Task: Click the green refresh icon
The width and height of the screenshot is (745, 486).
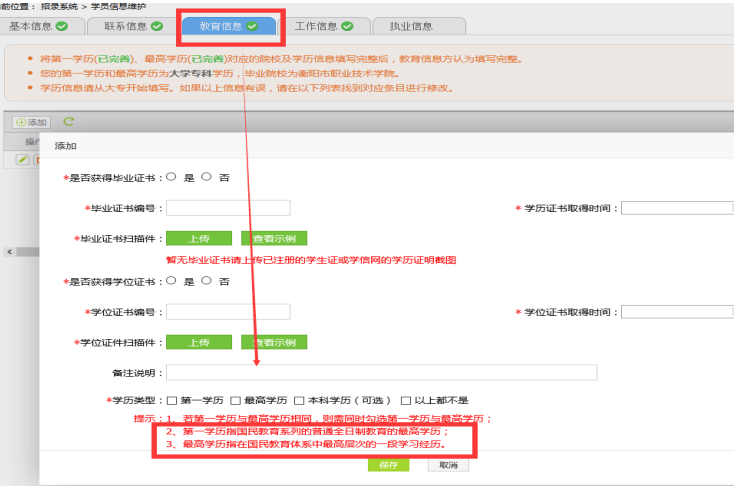Action: (68, 122)
